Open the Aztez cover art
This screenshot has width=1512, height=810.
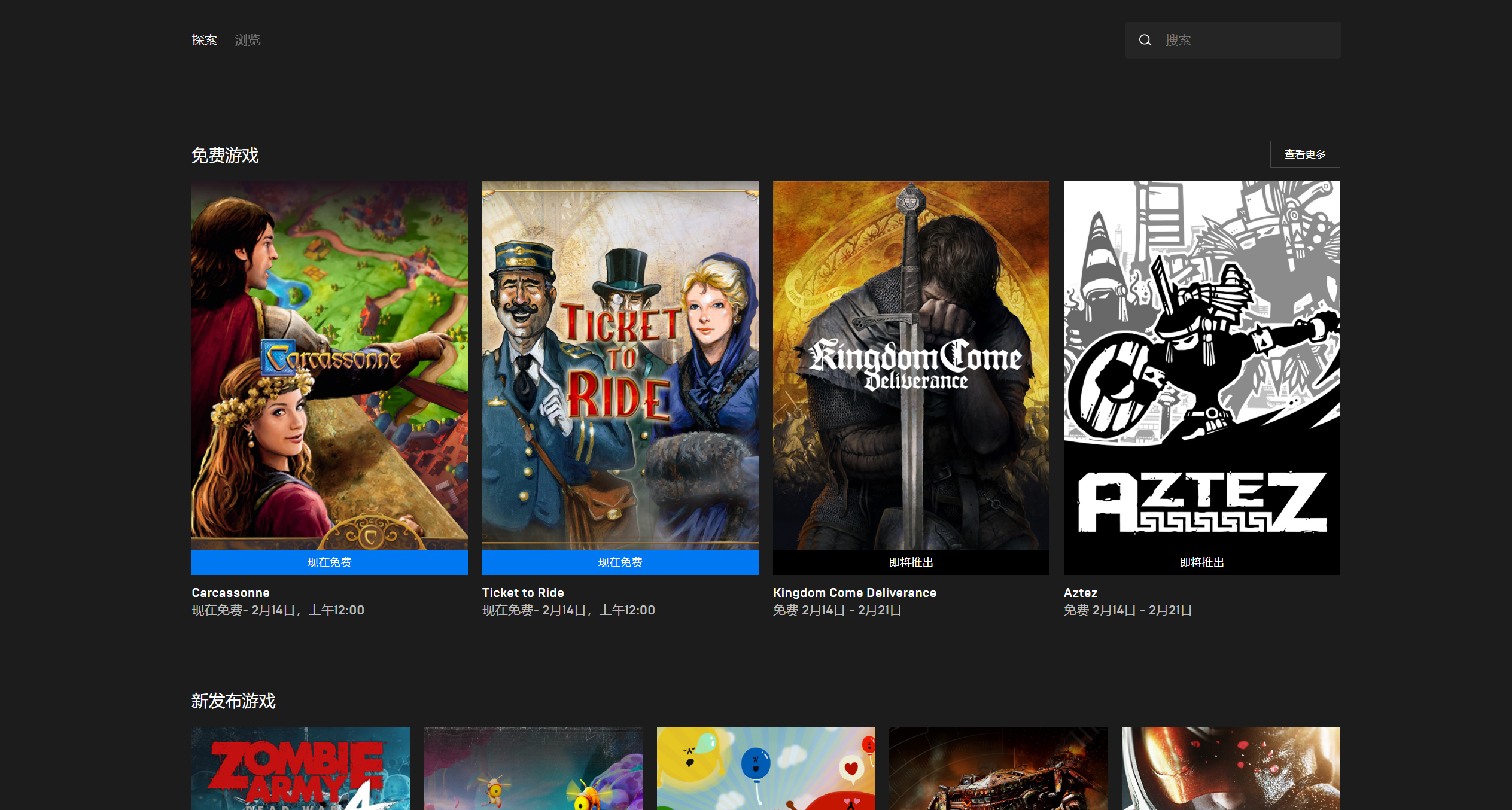pos(1202,366)
